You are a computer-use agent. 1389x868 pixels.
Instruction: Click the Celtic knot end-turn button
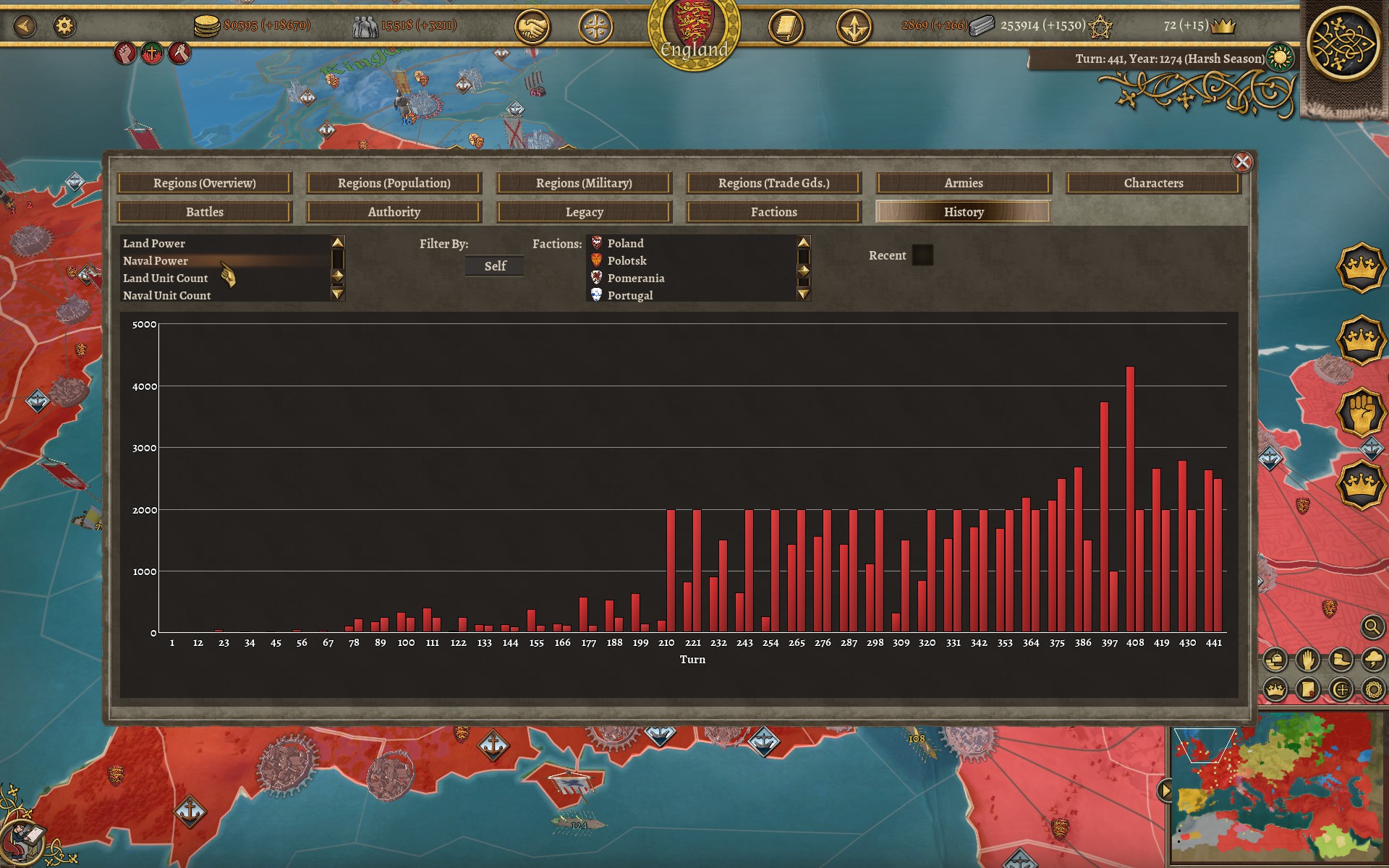[x=1344, y=43]
